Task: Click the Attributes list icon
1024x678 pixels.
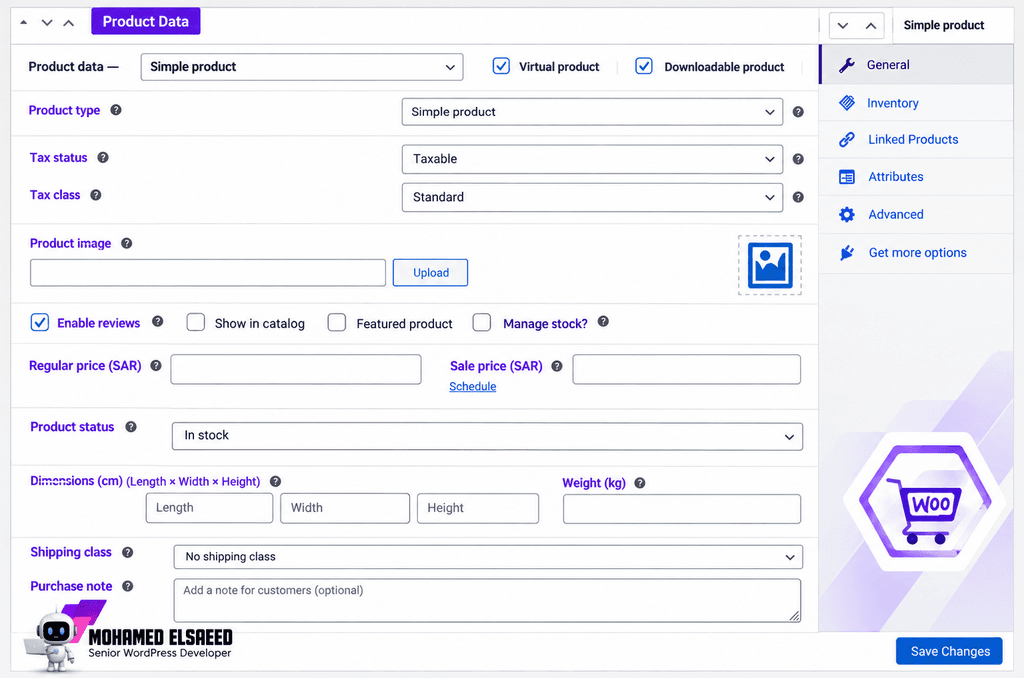Action: (847, 177)
